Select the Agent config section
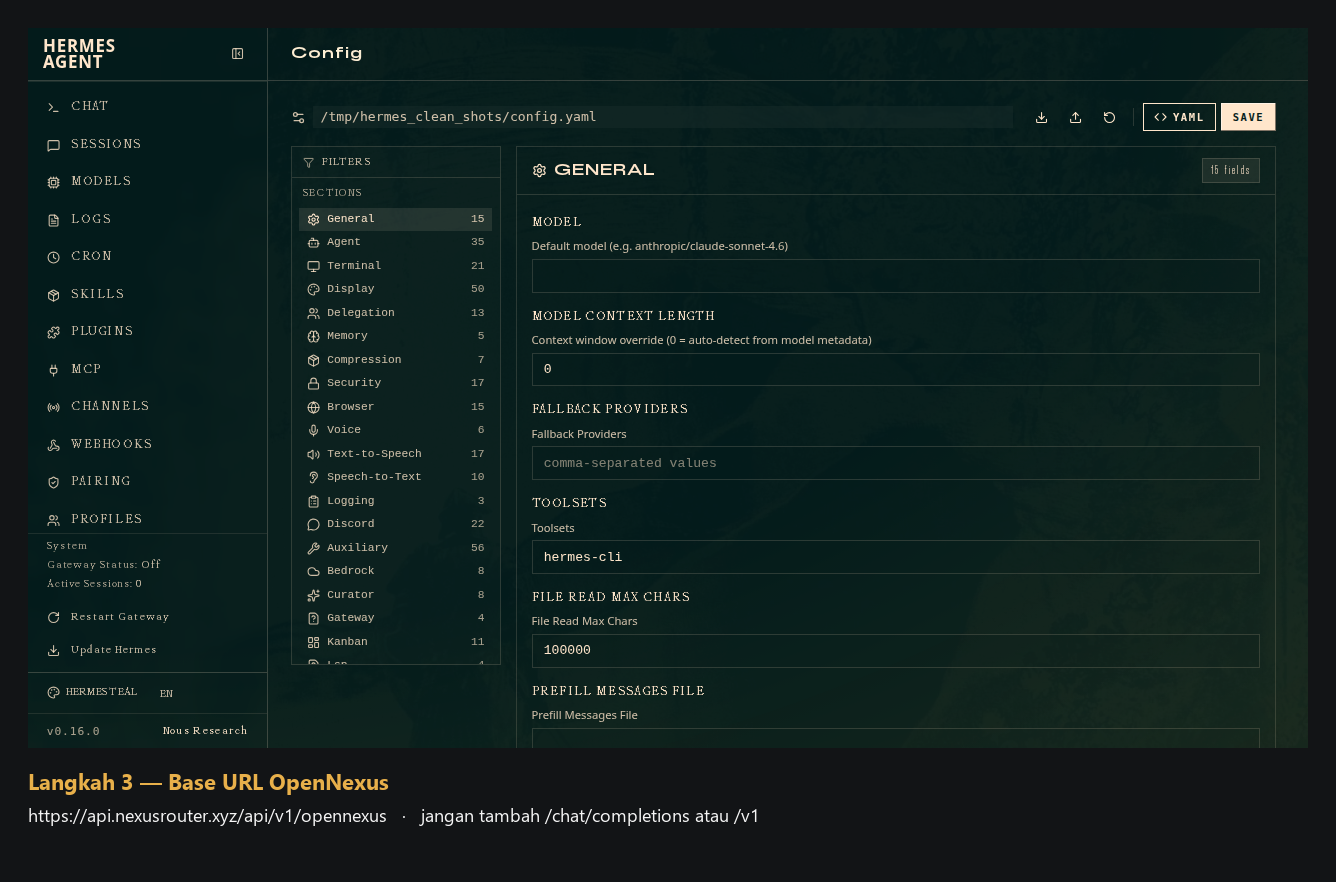Viewport: 1336px width, 882px height. pos(395,242)
